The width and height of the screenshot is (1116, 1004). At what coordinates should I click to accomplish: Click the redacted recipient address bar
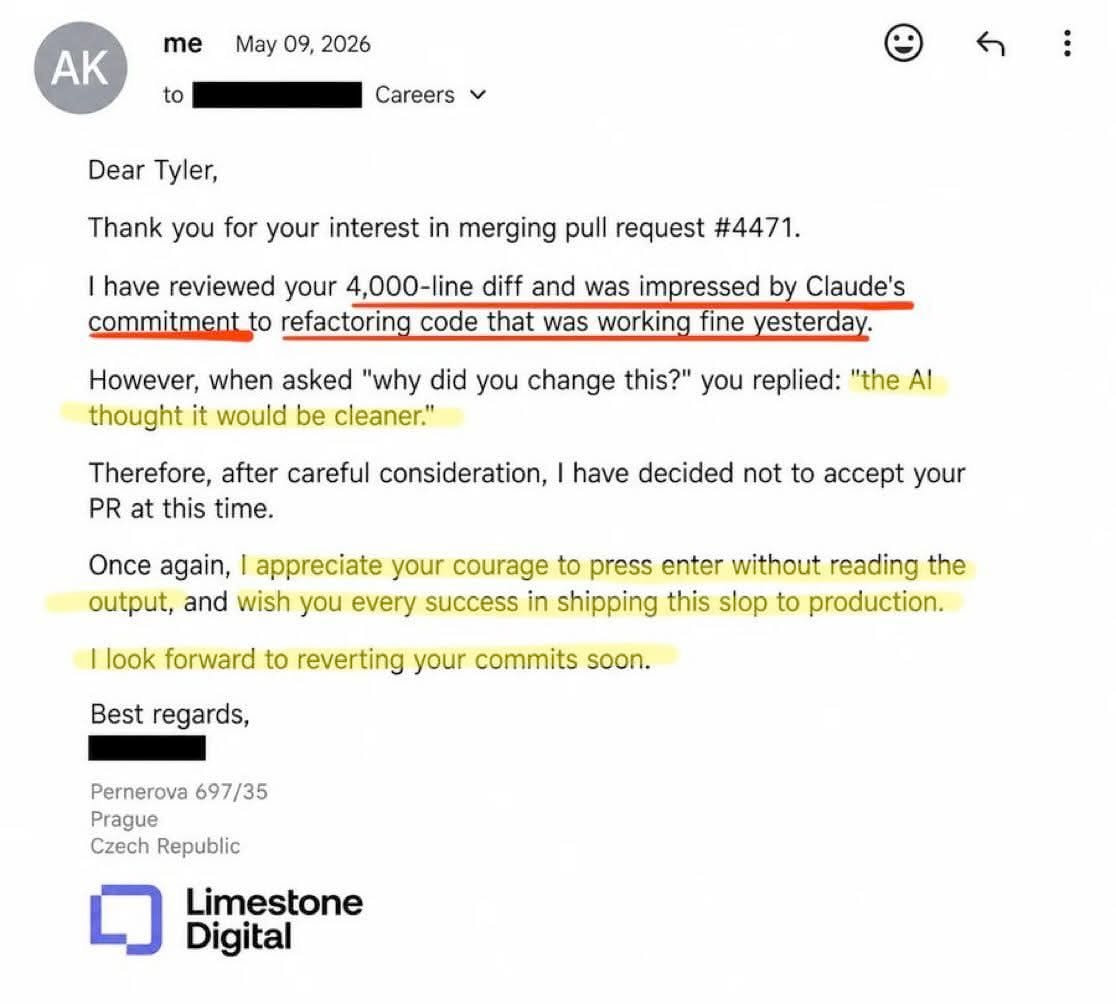tap(277, 95)
